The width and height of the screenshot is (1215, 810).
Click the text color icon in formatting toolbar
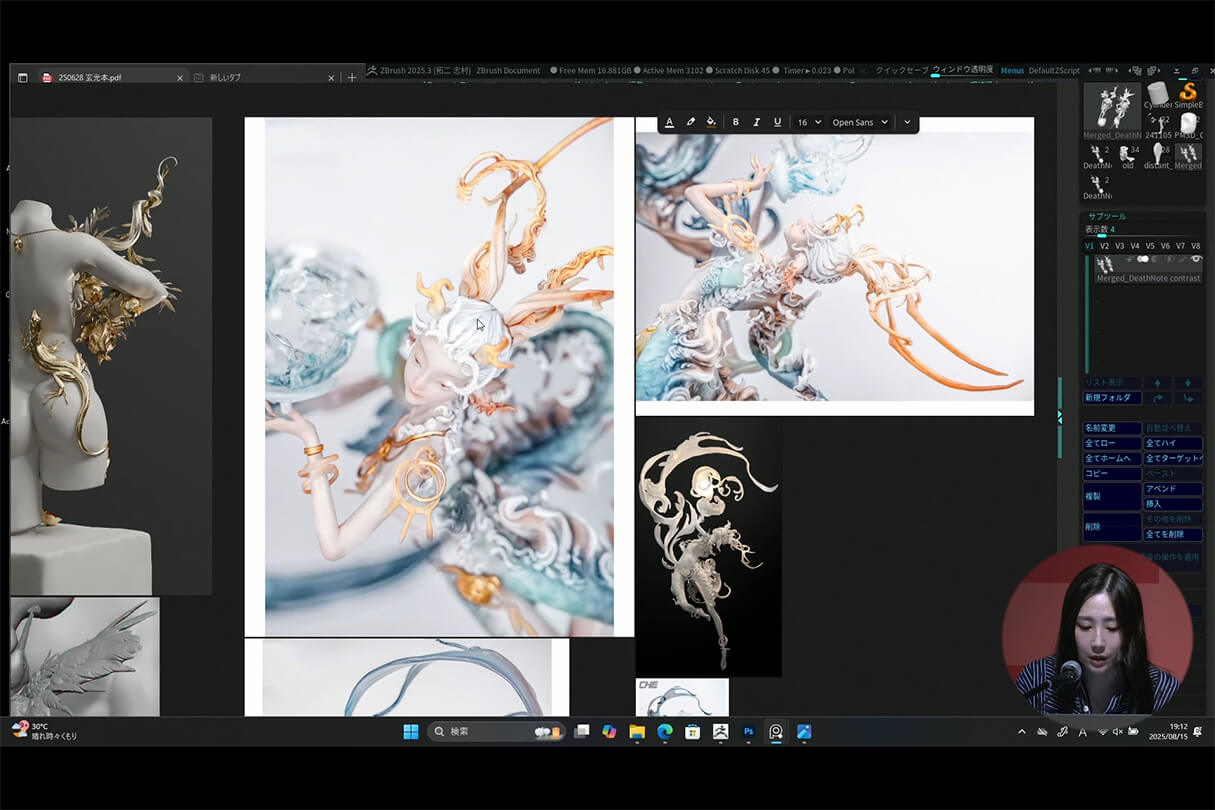pyautogui.click(x=669, y=122)
